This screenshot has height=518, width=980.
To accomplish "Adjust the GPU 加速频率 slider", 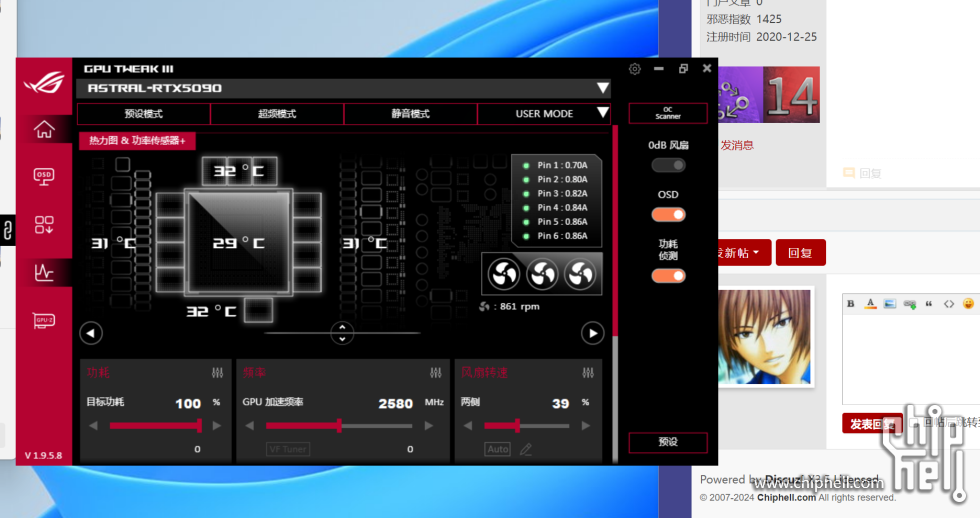I will [339, 426].
